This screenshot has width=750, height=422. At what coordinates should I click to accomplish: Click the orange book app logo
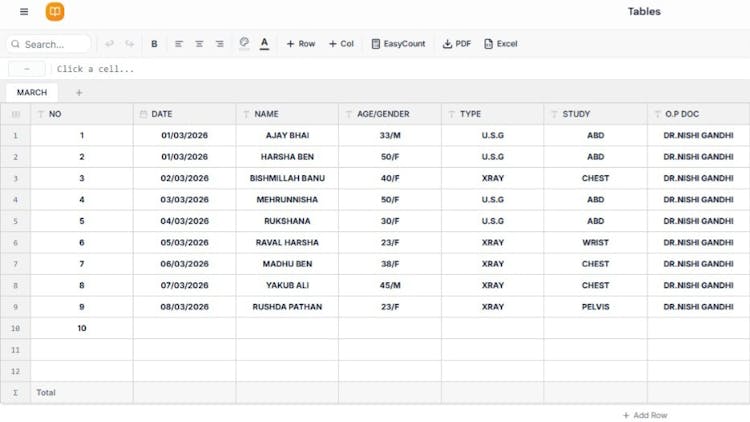(x=55, y=12)
